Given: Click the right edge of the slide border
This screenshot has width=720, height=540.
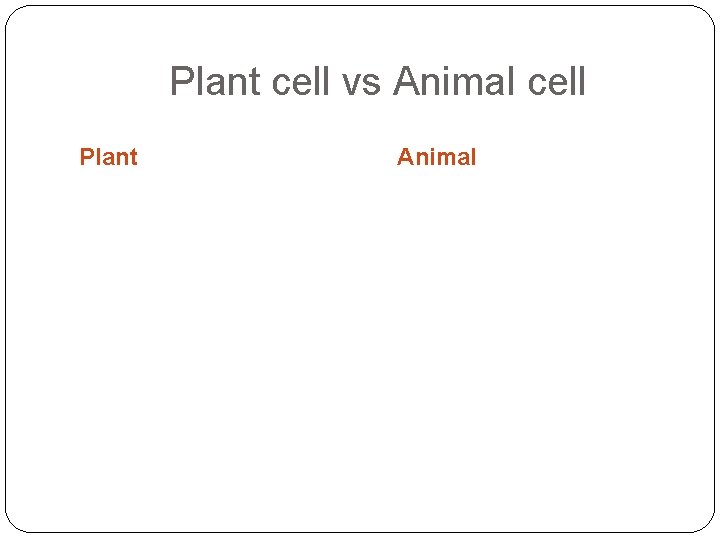Looking at the screenshot, I should 714,270.
